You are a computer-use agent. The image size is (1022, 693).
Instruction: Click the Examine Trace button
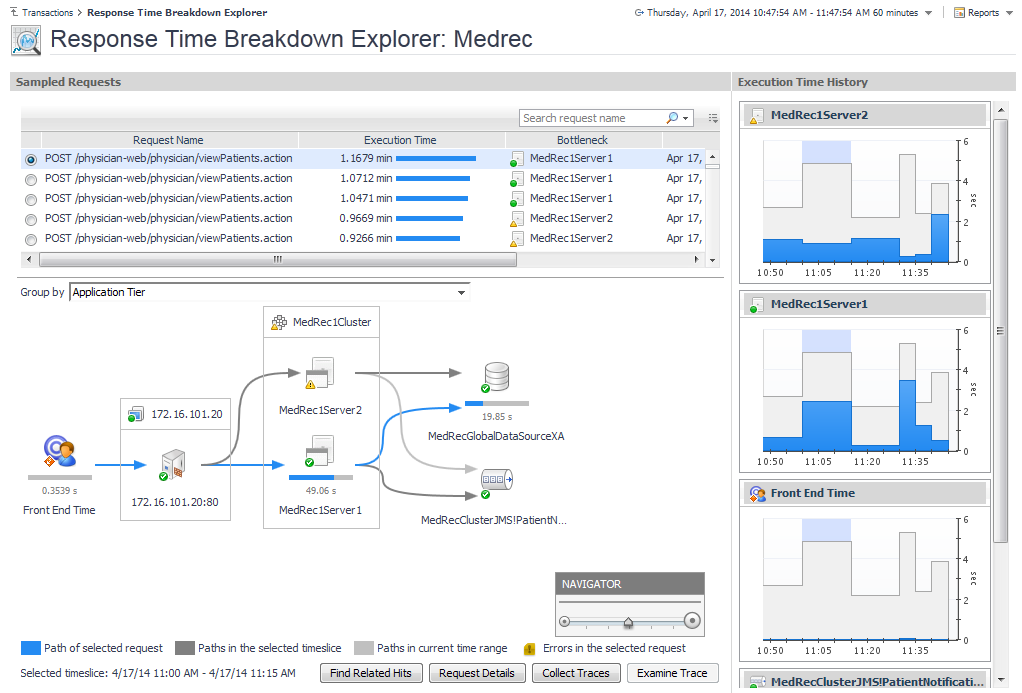pos(672,673)
